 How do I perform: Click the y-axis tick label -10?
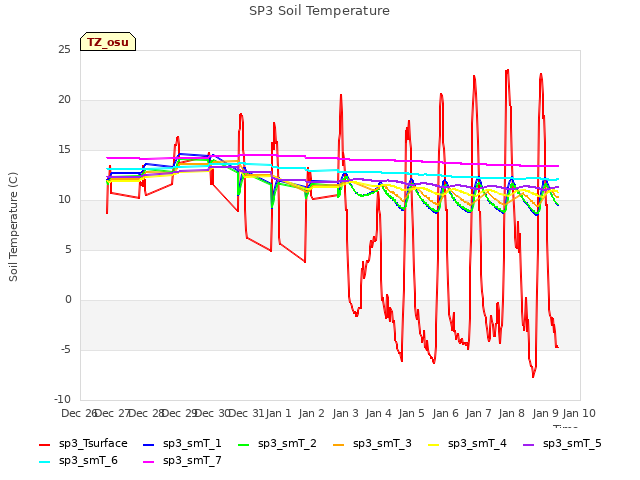(x=62, y=399)
